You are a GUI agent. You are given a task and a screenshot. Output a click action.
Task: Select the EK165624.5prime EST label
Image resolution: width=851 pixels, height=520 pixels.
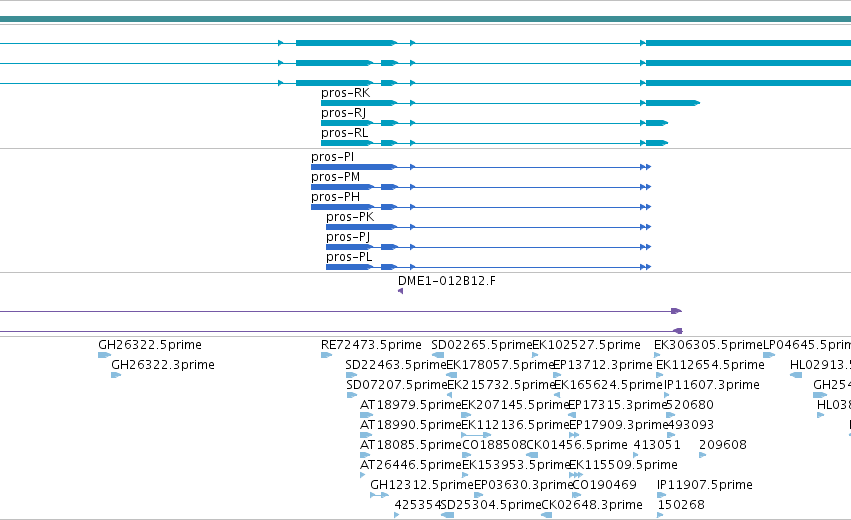tap(609, 385)
